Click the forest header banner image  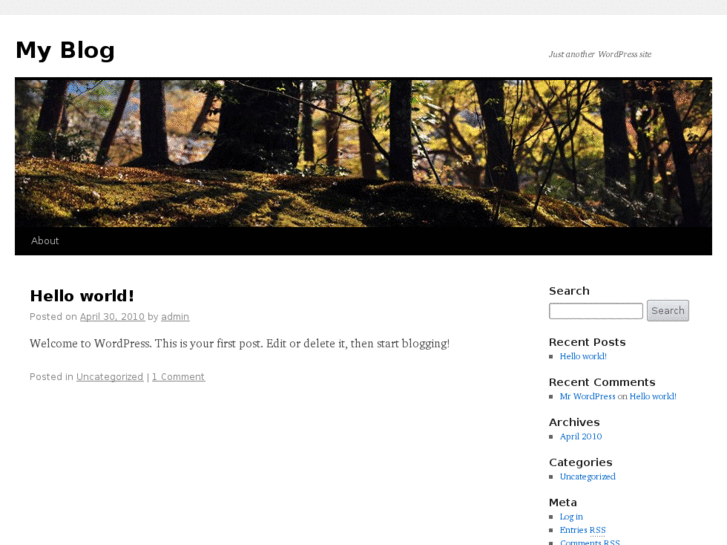pyautogui.click(x=364, y=153)
